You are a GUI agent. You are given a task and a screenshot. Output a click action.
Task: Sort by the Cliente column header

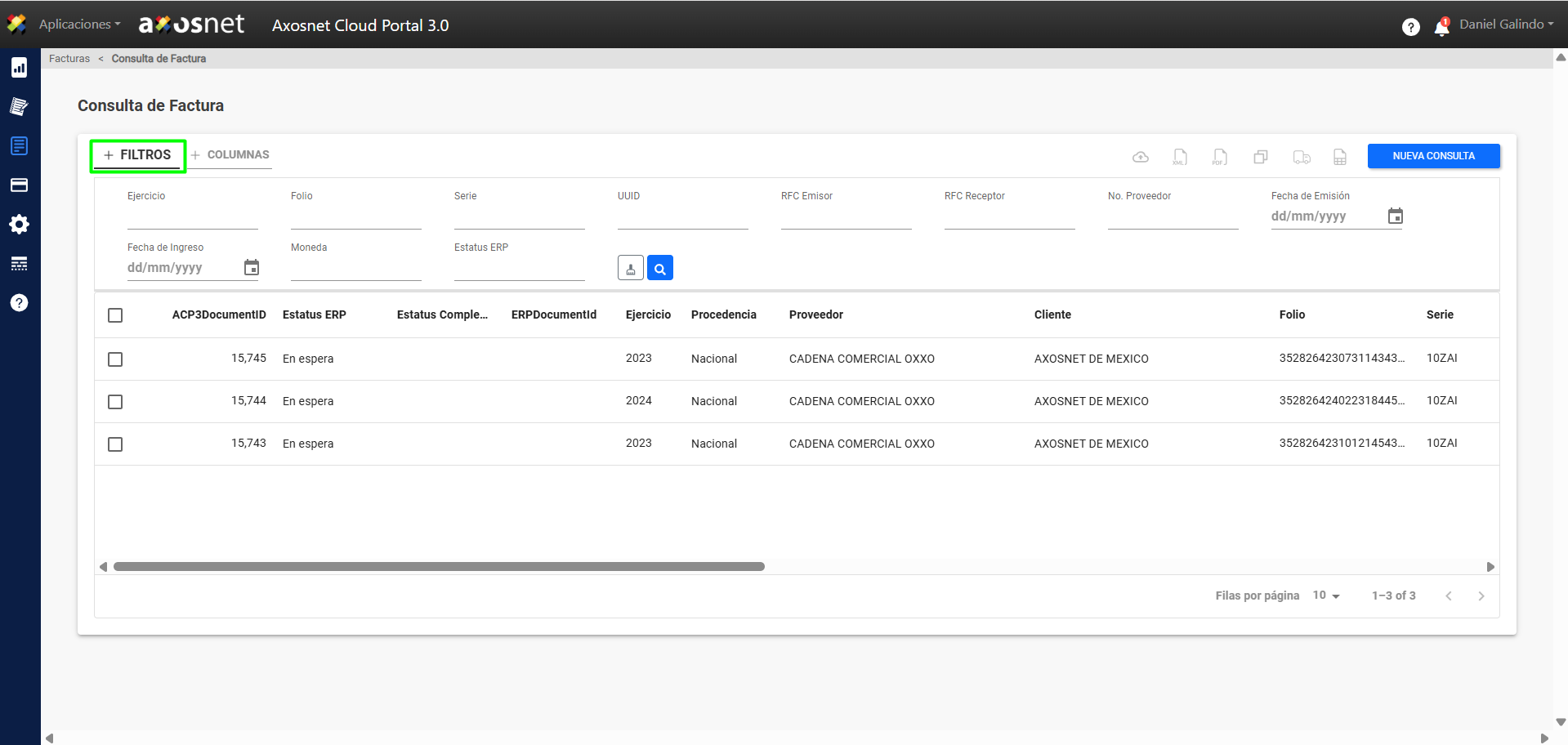point(1052,315)
